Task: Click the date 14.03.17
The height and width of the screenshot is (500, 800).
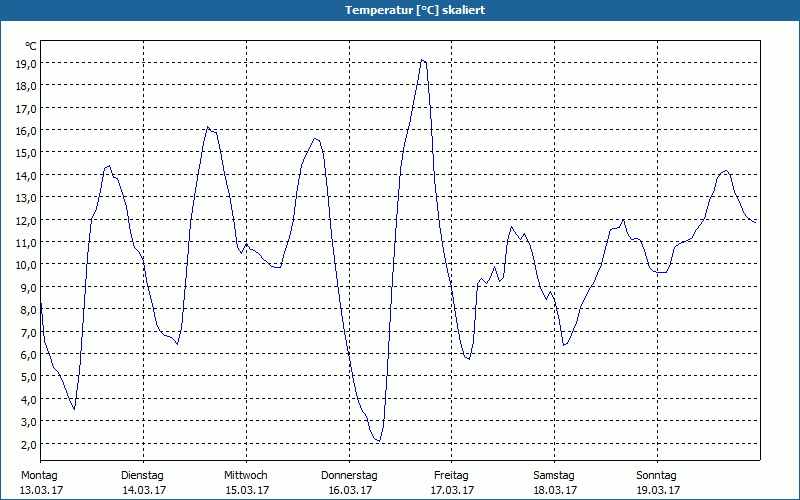Action: [x=144, y=490]
